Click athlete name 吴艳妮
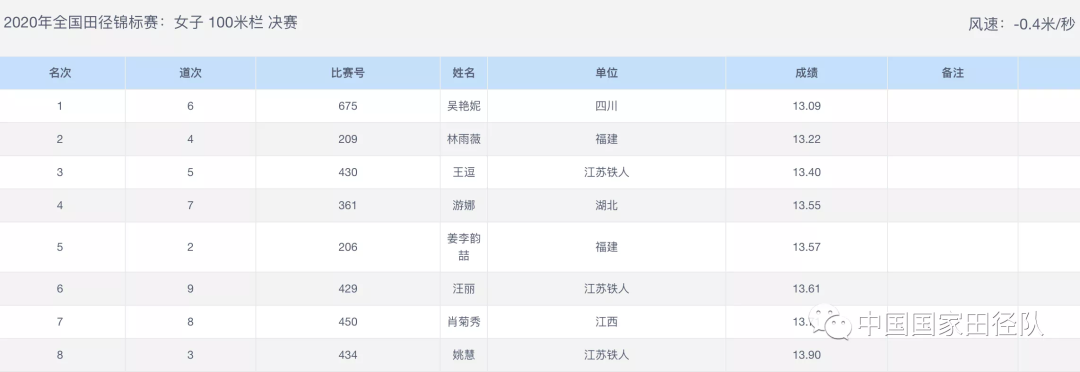Screen dimensions: 1080x372 (464, 106)
